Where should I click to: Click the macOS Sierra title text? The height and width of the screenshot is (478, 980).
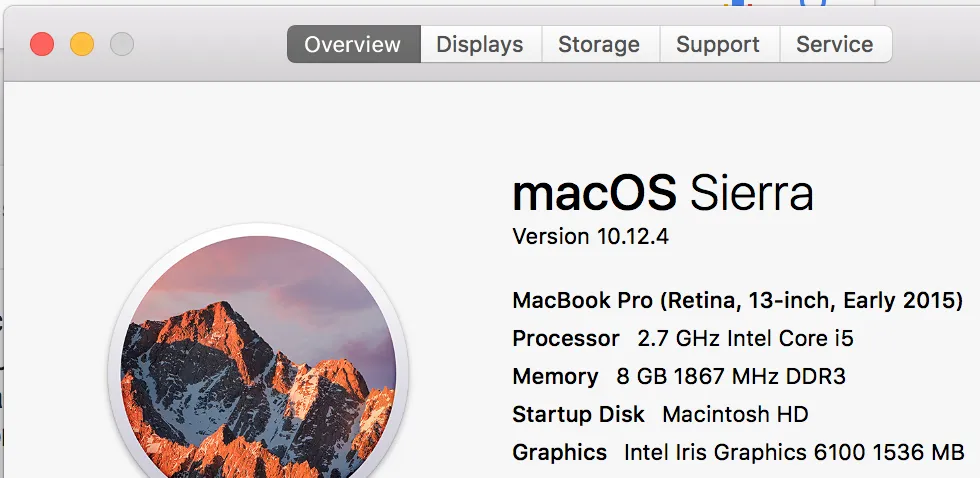tap(662, 192)
